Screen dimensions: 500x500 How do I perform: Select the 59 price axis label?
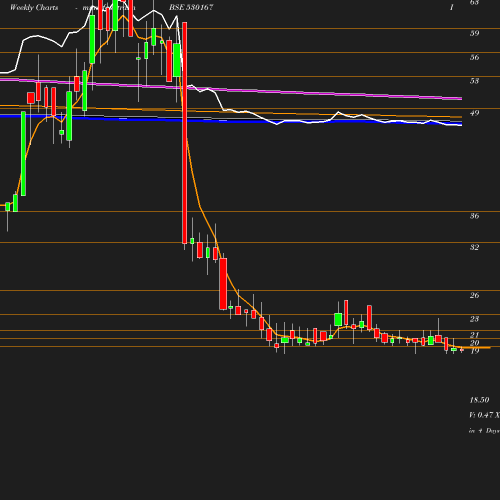coord(474,33)
